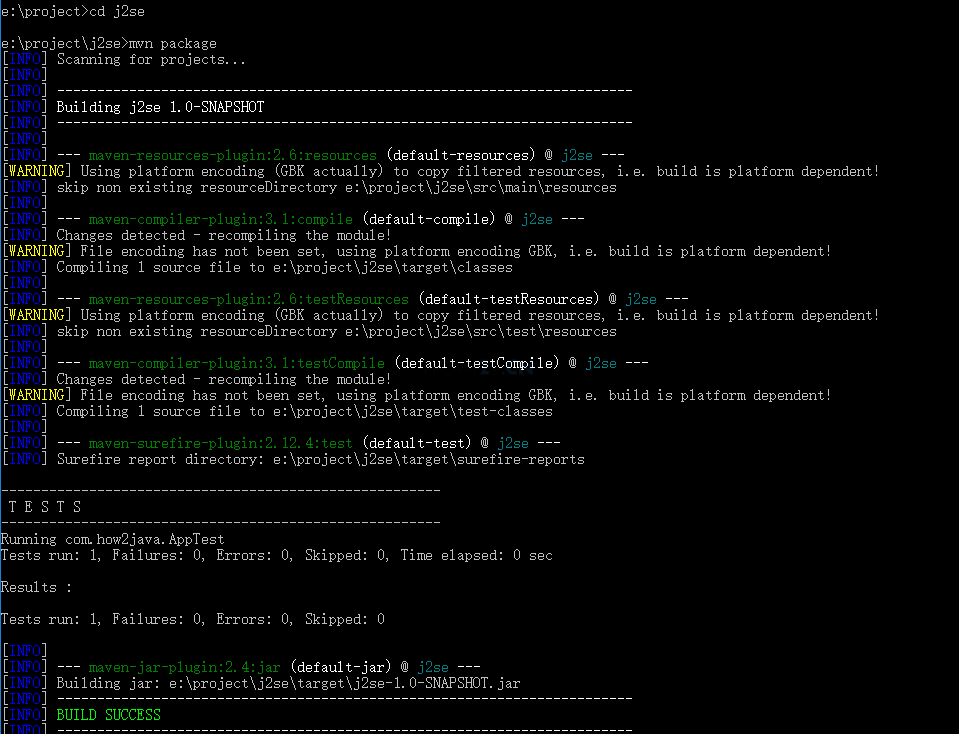Click the 'T E S T S' header
The image size is (959, 734).
click(x=45, y=507)
